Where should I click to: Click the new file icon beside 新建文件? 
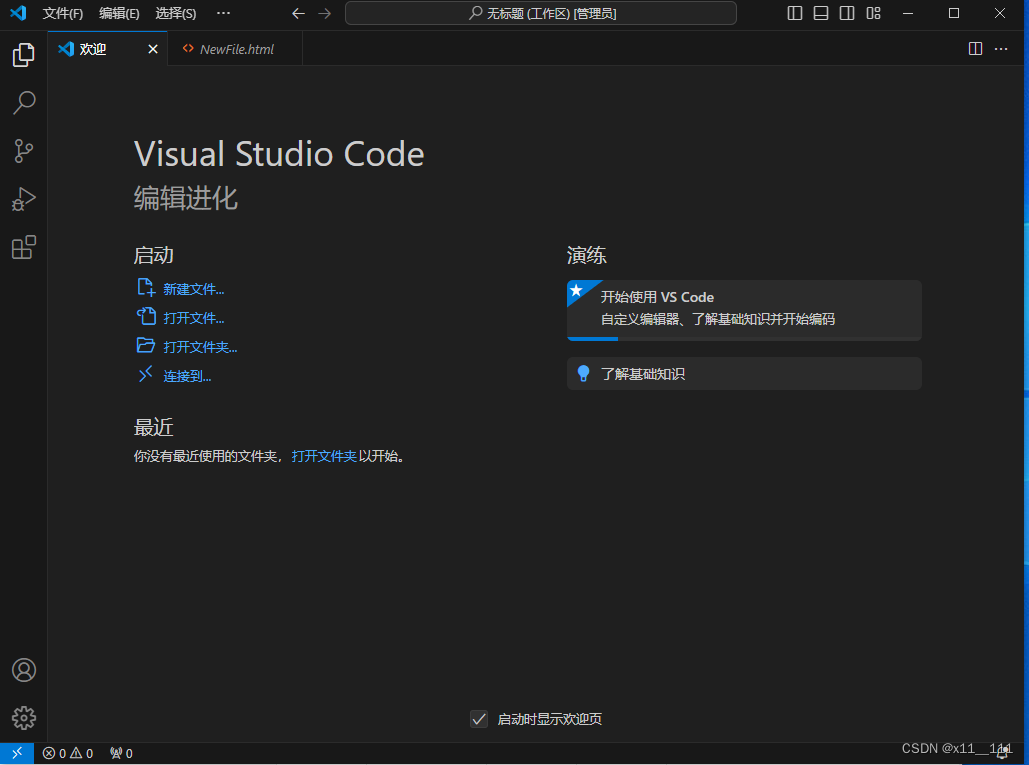[146, 287]
